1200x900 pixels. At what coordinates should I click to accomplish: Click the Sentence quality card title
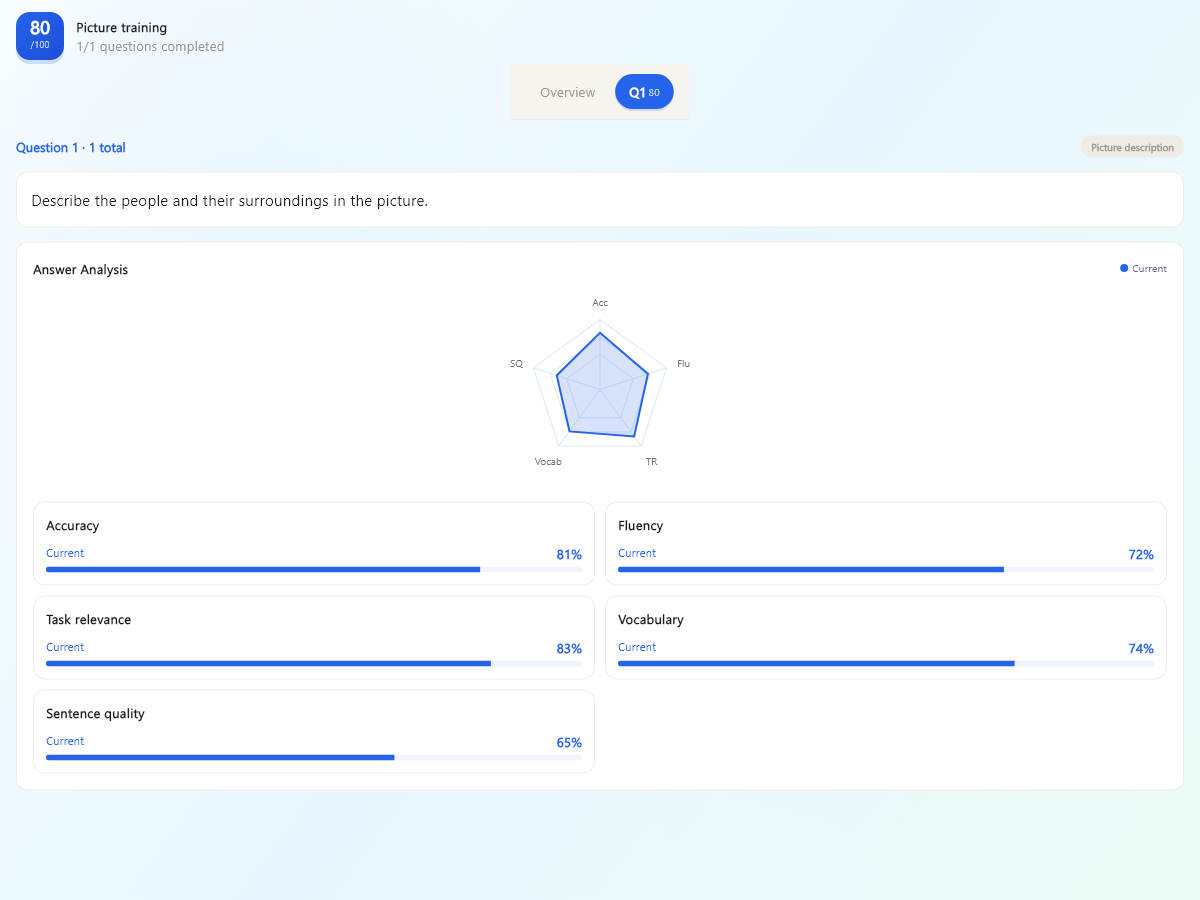pyautogui.click(x=96, y=714)
